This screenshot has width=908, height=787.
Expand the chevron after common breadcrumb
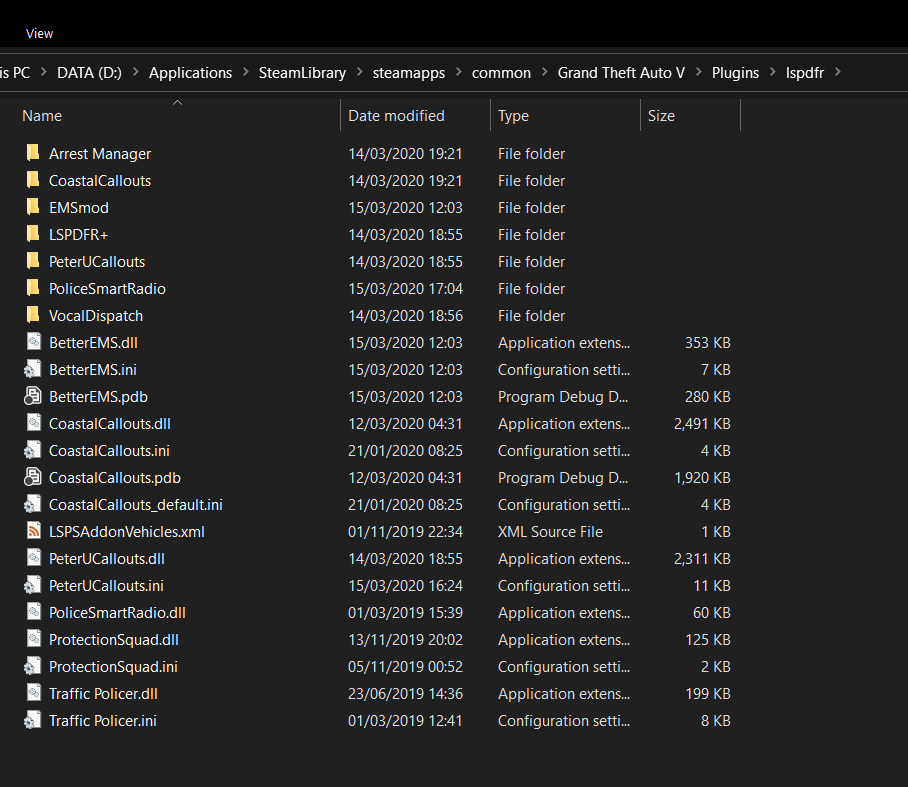pyautogui.click(x=544, y=72)
